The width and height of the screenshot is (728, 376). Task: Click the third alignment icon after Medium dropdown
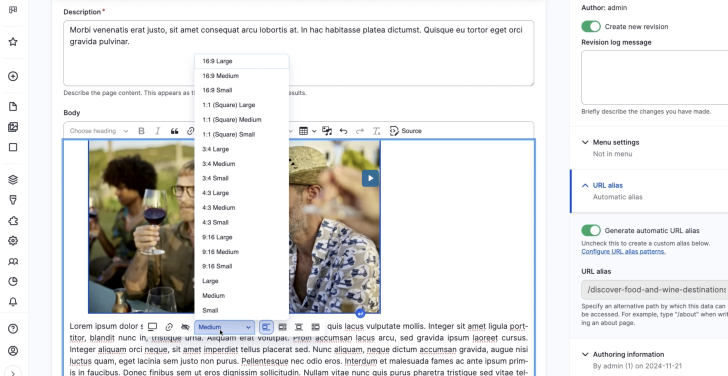pos(299,327)
